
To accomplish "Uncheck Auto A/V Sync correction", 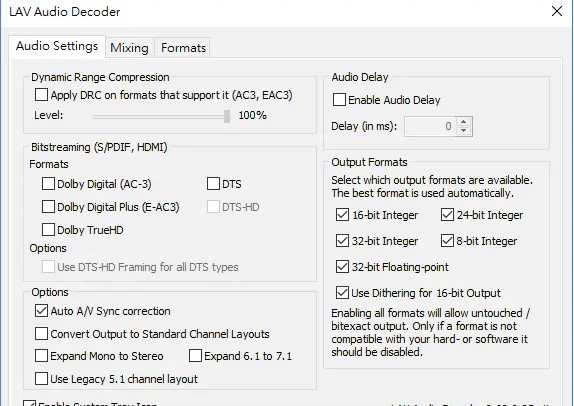I will 41,311.
